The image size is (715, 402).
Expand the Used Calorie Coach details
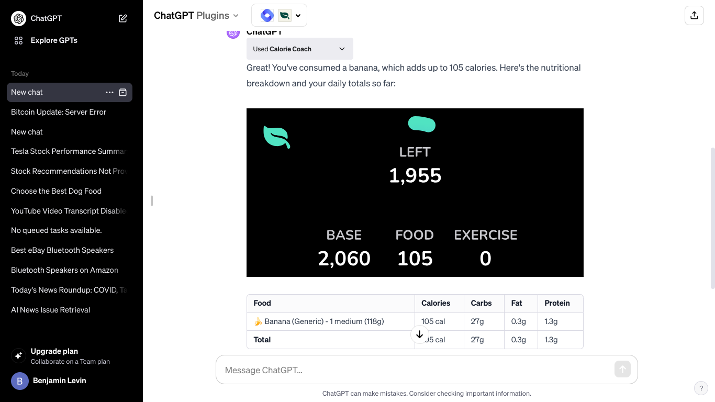coord(300,49)
